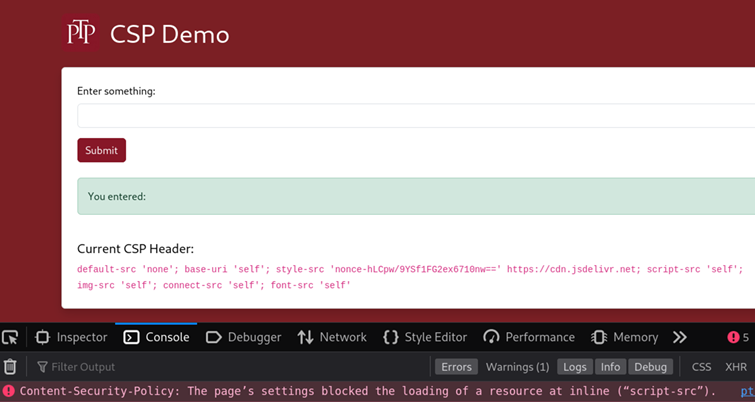The image size is (755, 402).
Task: Toggle the Warnings (1) filter
Action: click(517, 367)
